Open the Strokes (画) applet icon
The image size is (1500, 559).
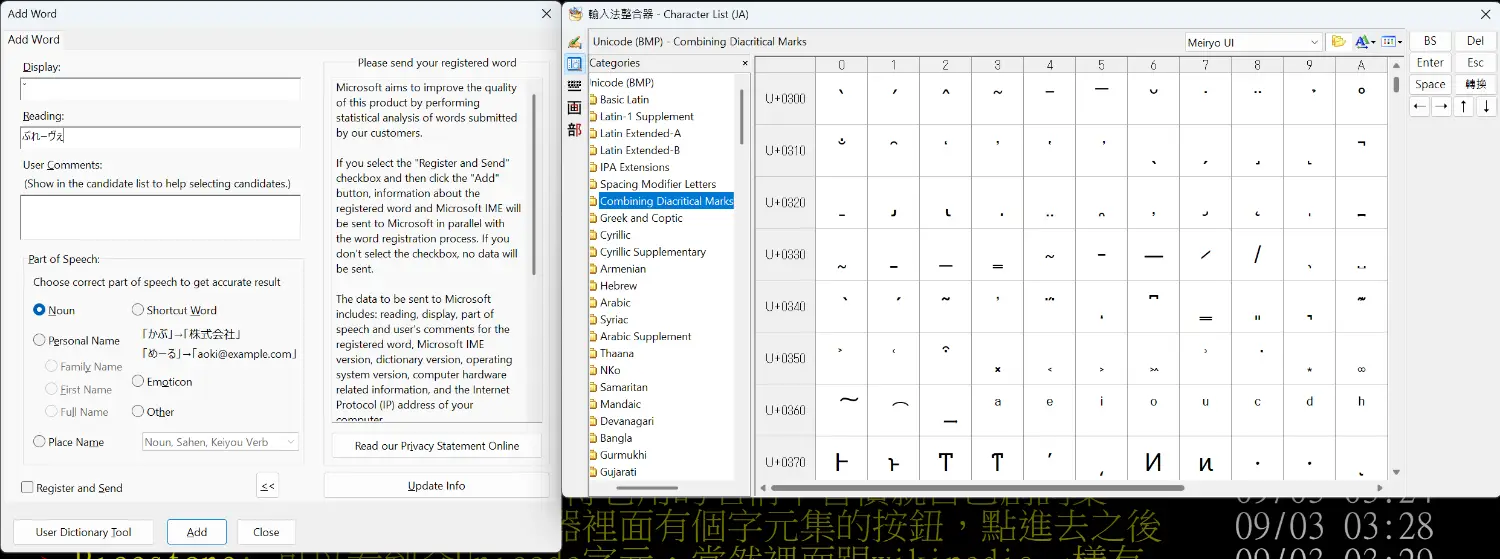point(574,108)
